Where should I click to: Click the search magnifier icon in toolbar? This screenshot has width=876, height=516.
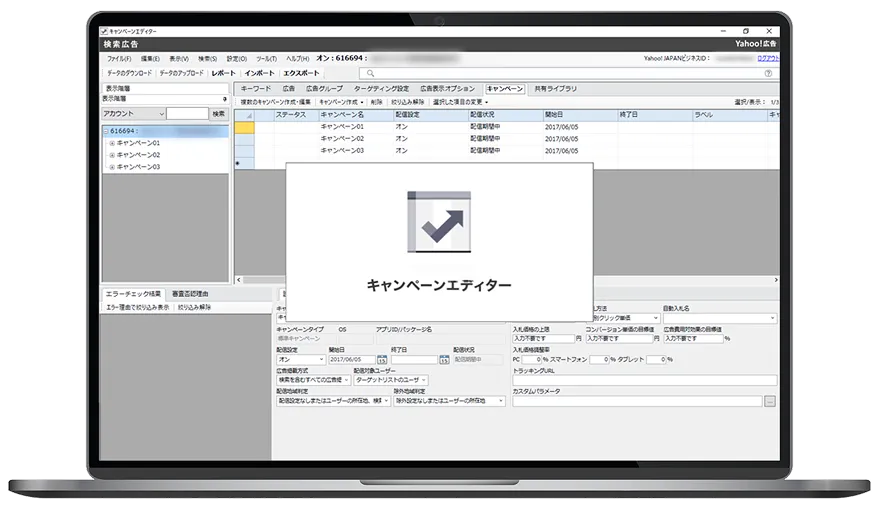click(371, 74)
